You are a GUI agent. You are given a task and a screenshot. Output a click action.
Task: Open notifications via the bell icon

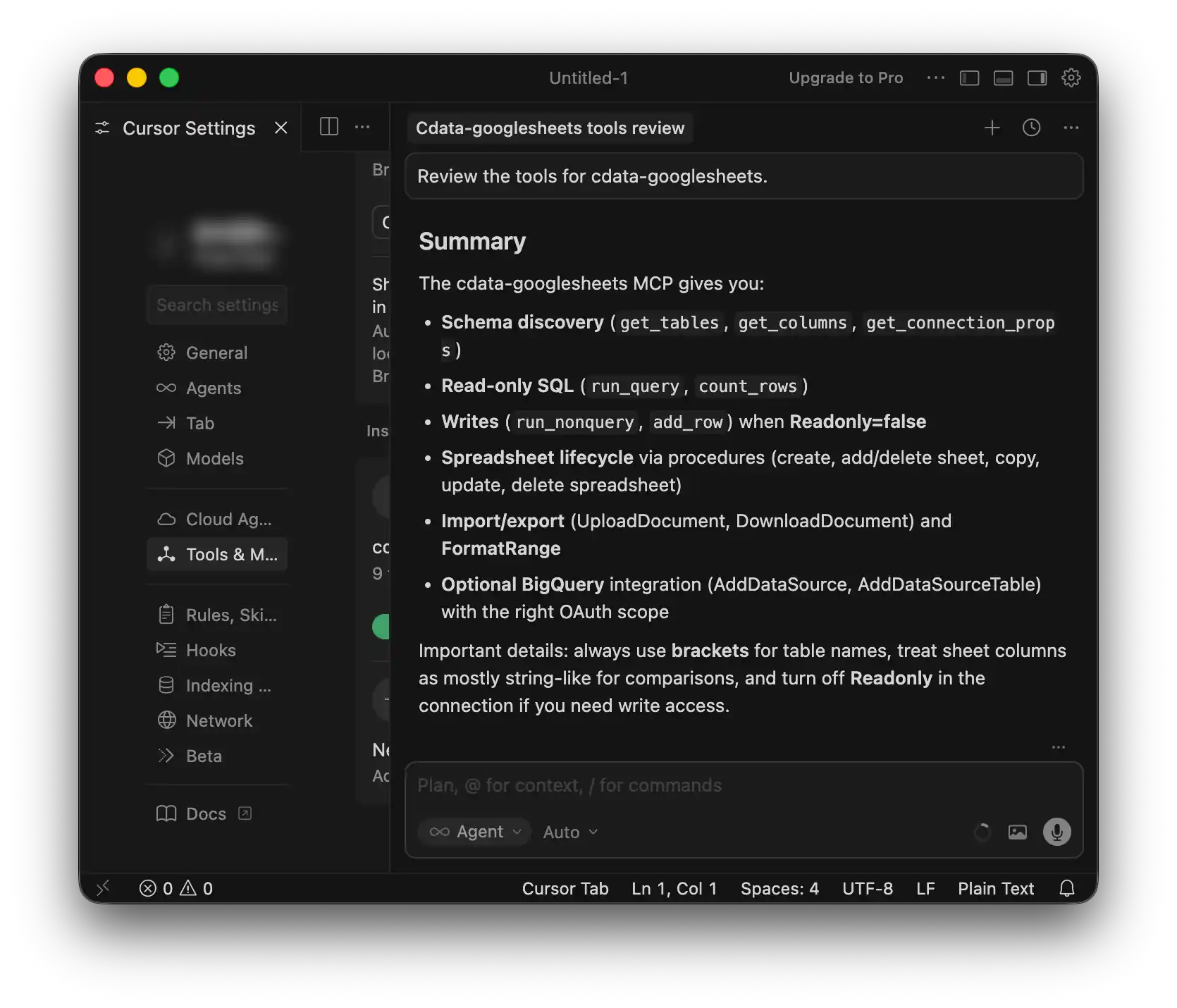(1066, 888)
